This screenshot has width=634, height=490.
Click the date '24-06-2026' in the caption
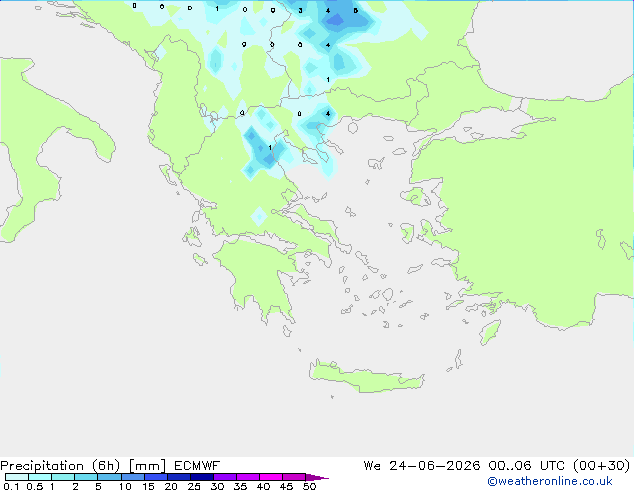pos(435,466)
